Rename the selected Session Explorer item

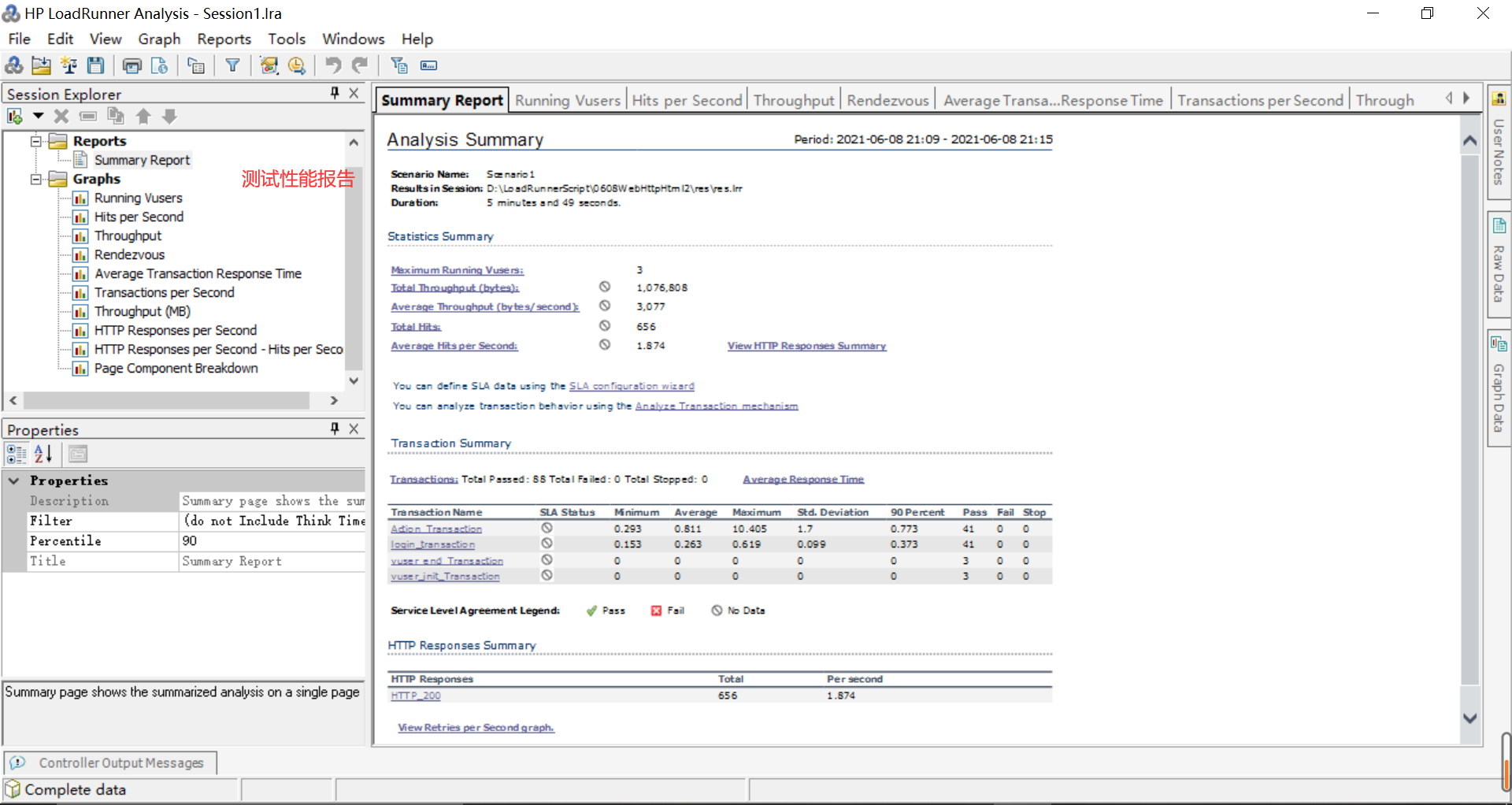[x=88, y=117]
